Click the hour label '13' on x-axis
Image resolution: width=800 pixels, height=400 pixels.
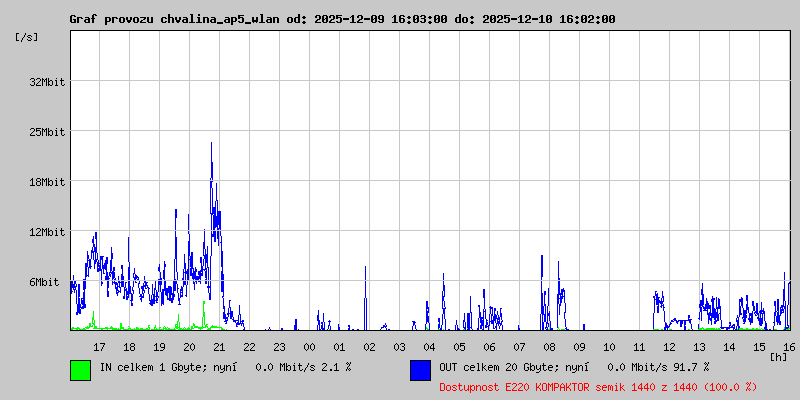tap(699, 347)
